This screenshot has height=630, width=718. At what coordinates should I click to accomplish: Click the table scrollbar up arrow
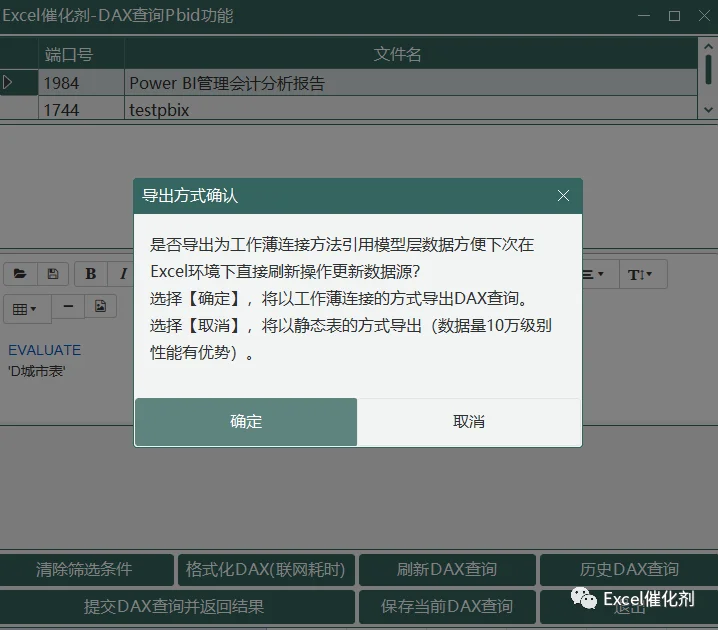(x=708, y=46)
